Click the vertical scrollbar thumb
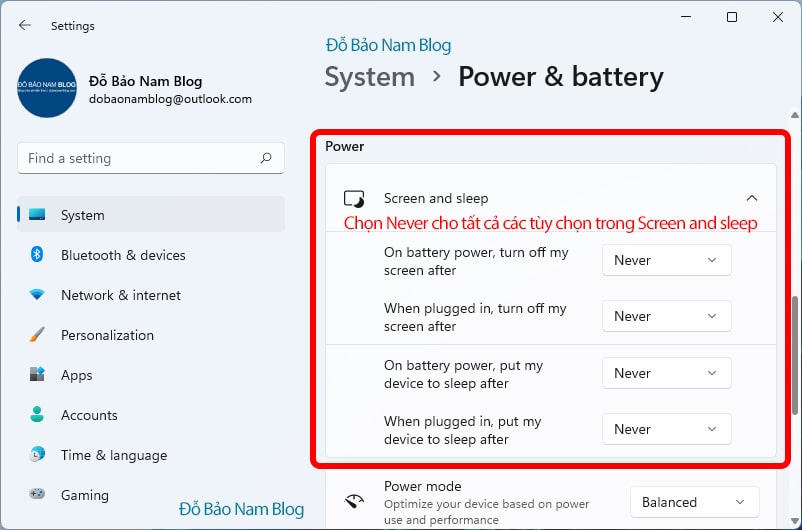 (x=795, y=356)
